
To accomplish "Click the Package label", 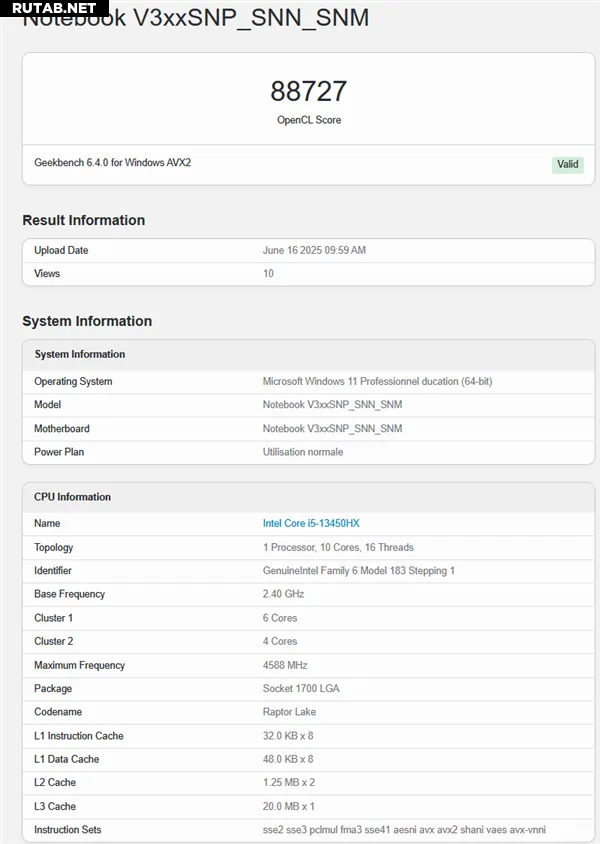I will 53,688.
